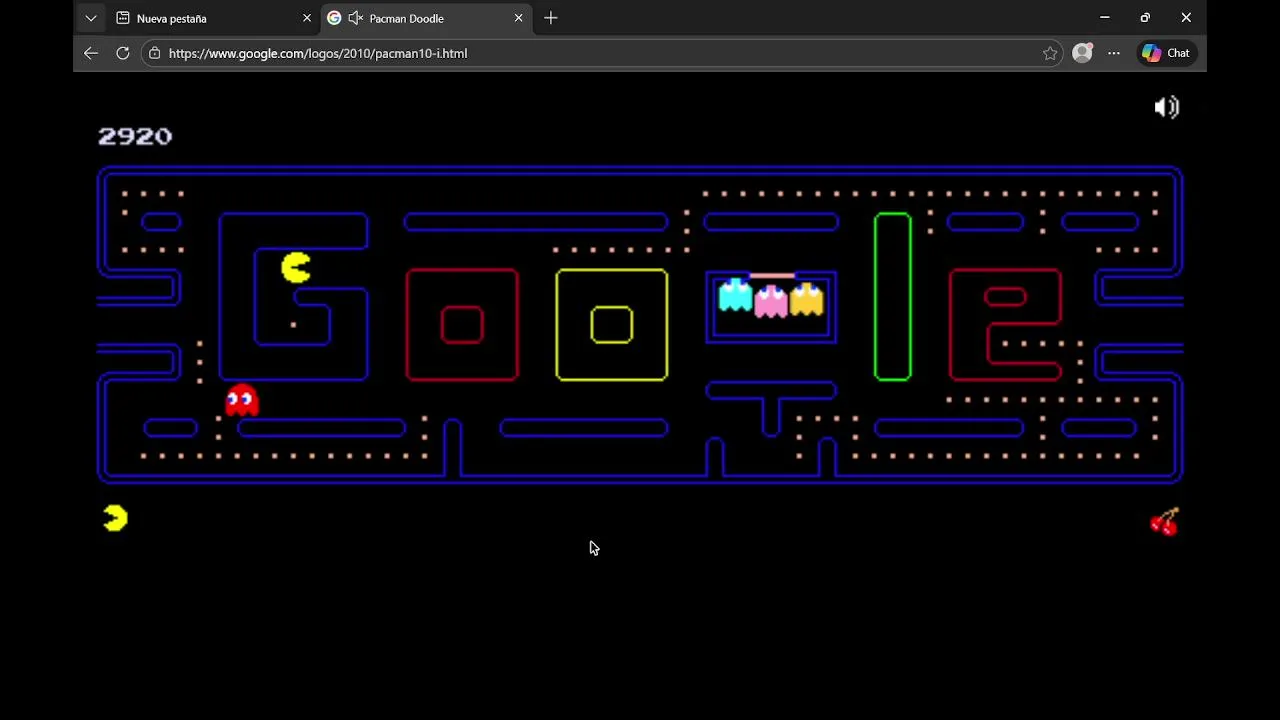Click the yellow Pac-Man character in maze

296,267
